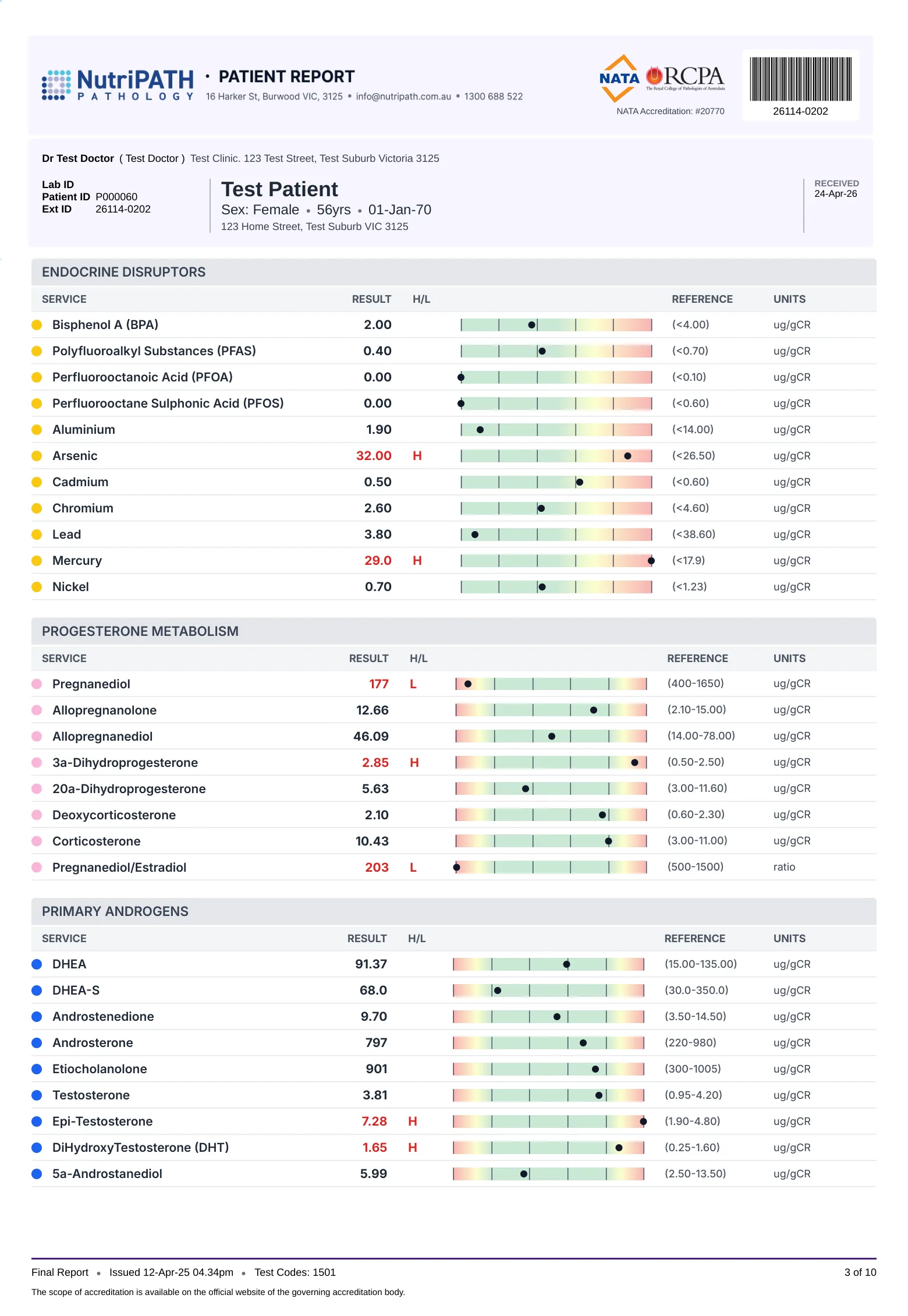Click the Arsenic result value 32.00
The height and width of the screenshot is (1316, 908).
pyautogui.click(x=374, y=456)
